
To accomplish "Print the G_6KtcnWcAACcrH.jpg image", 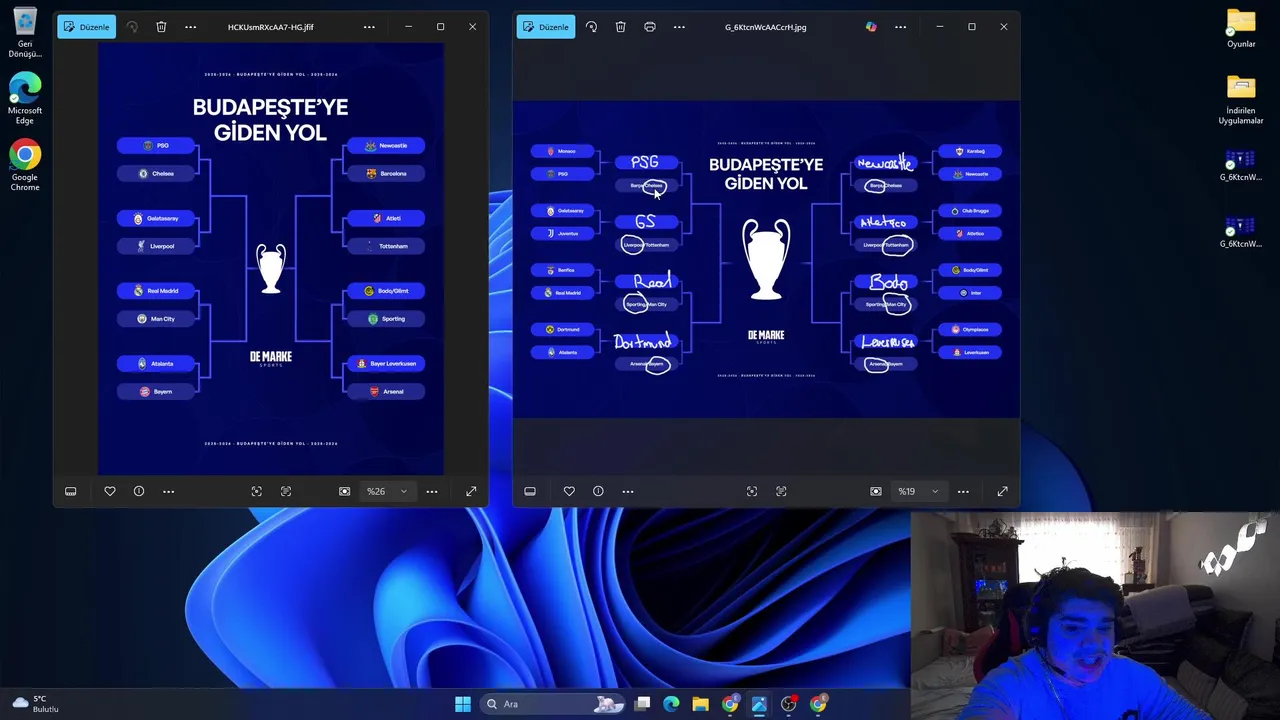I will coord(650,27).
